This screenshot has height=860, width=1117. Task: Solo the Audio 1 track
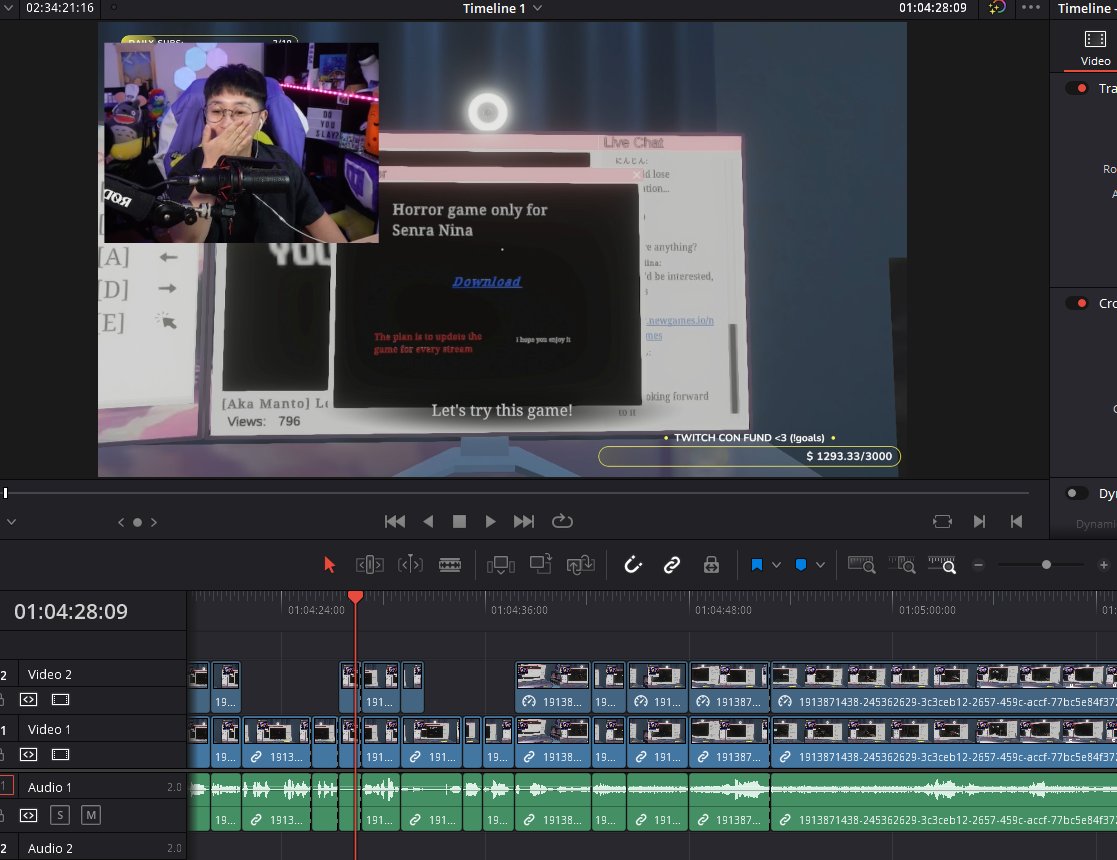[60, 815]
